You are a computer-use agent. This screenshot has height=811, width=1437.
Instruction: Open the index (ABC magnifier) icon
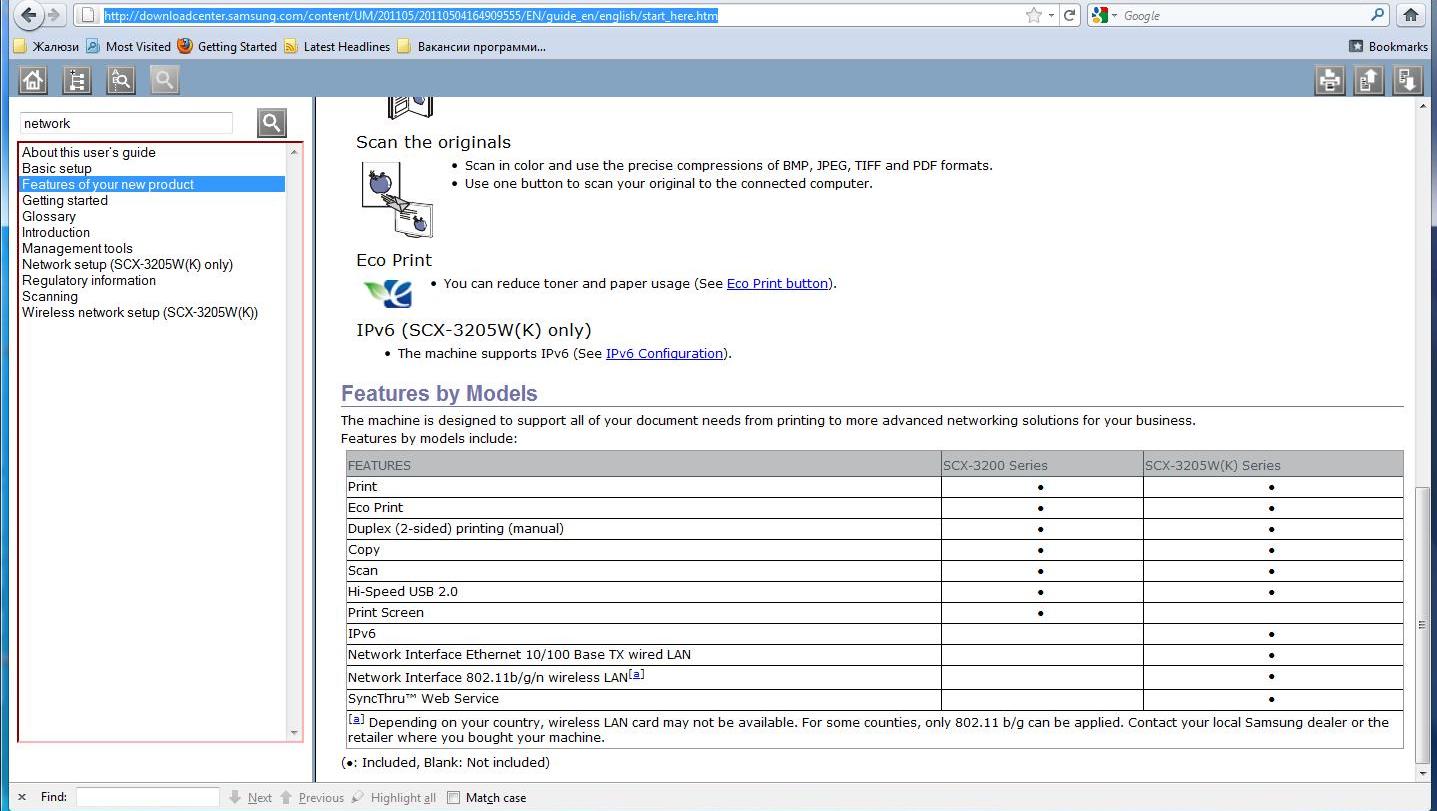tap(121, 80)
